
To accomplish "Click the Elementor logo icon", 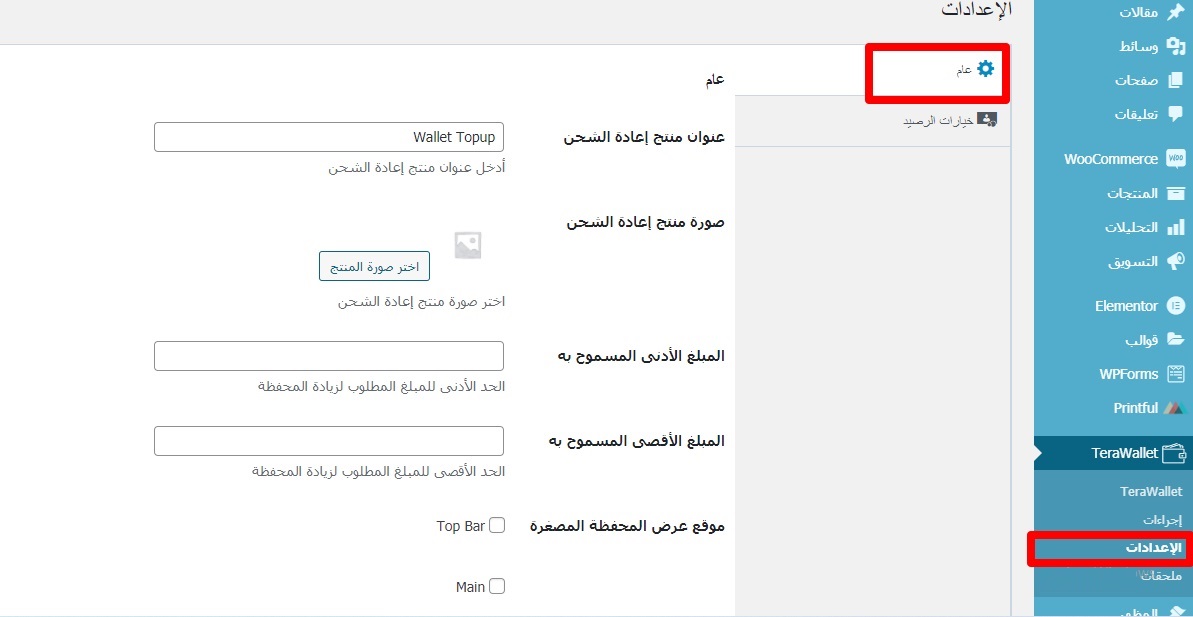I will pyautogui.click(x=1175, y=306).
